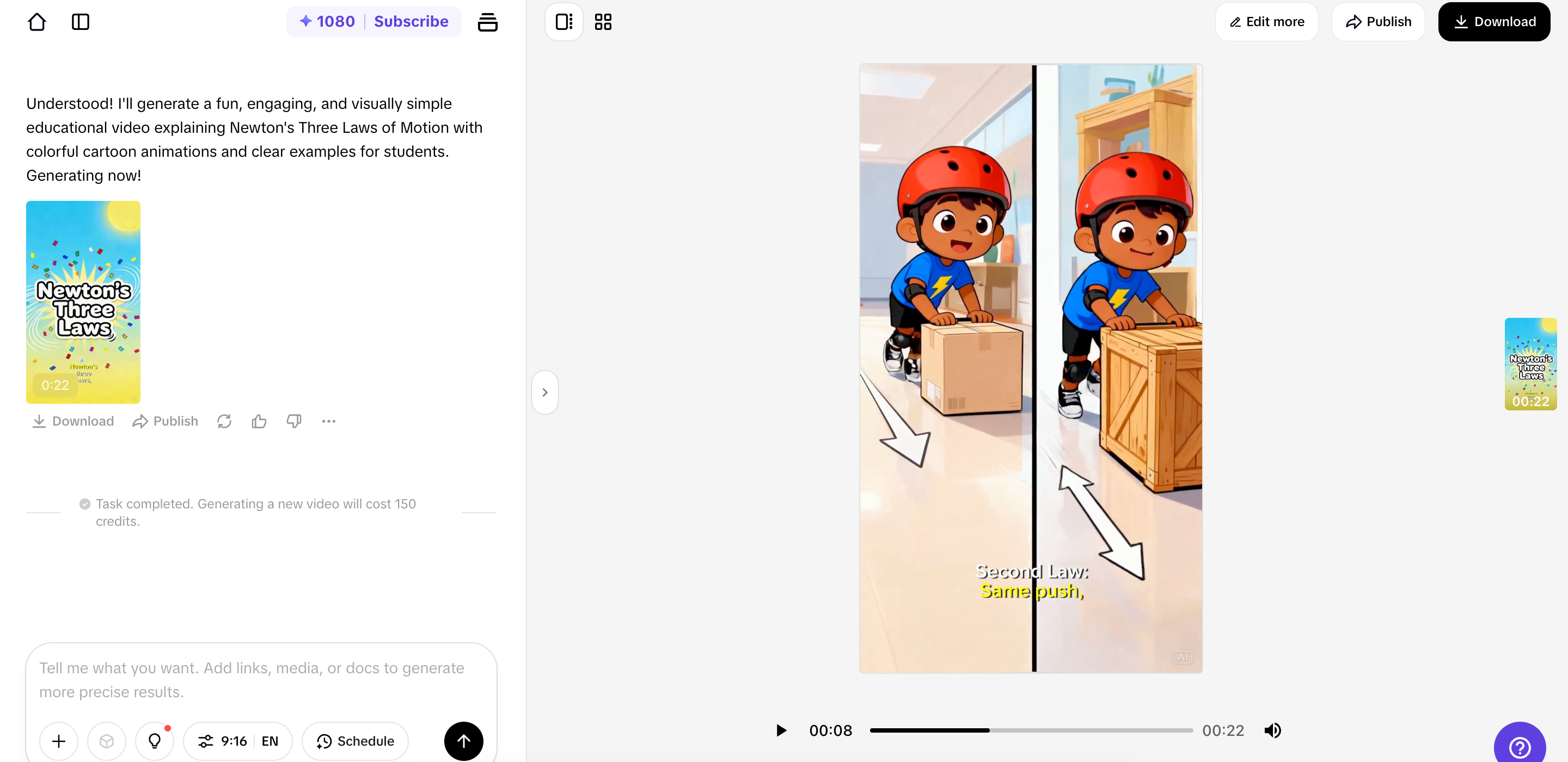
Task: Click the lightbulb inspiration icon
Action: pyautogui.click(x=155, y=741)
